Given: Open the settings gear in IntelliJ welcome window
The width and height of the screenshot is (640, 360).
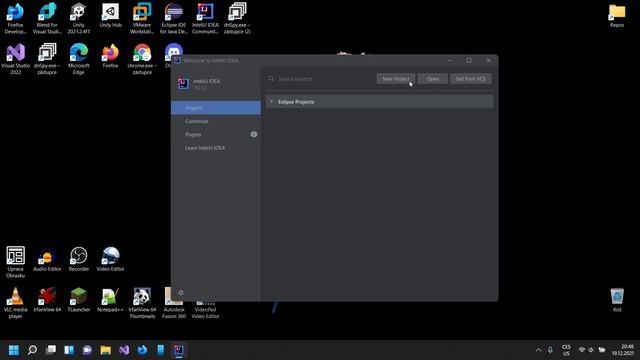Looking at the screenshot, I should (181, 293).
